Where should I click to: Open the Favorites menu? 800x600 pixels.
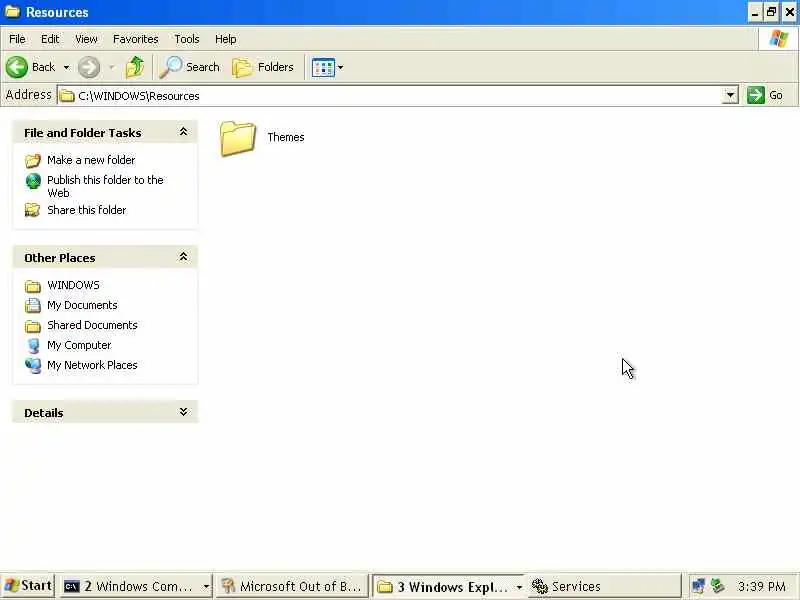(x=135, y=39)
